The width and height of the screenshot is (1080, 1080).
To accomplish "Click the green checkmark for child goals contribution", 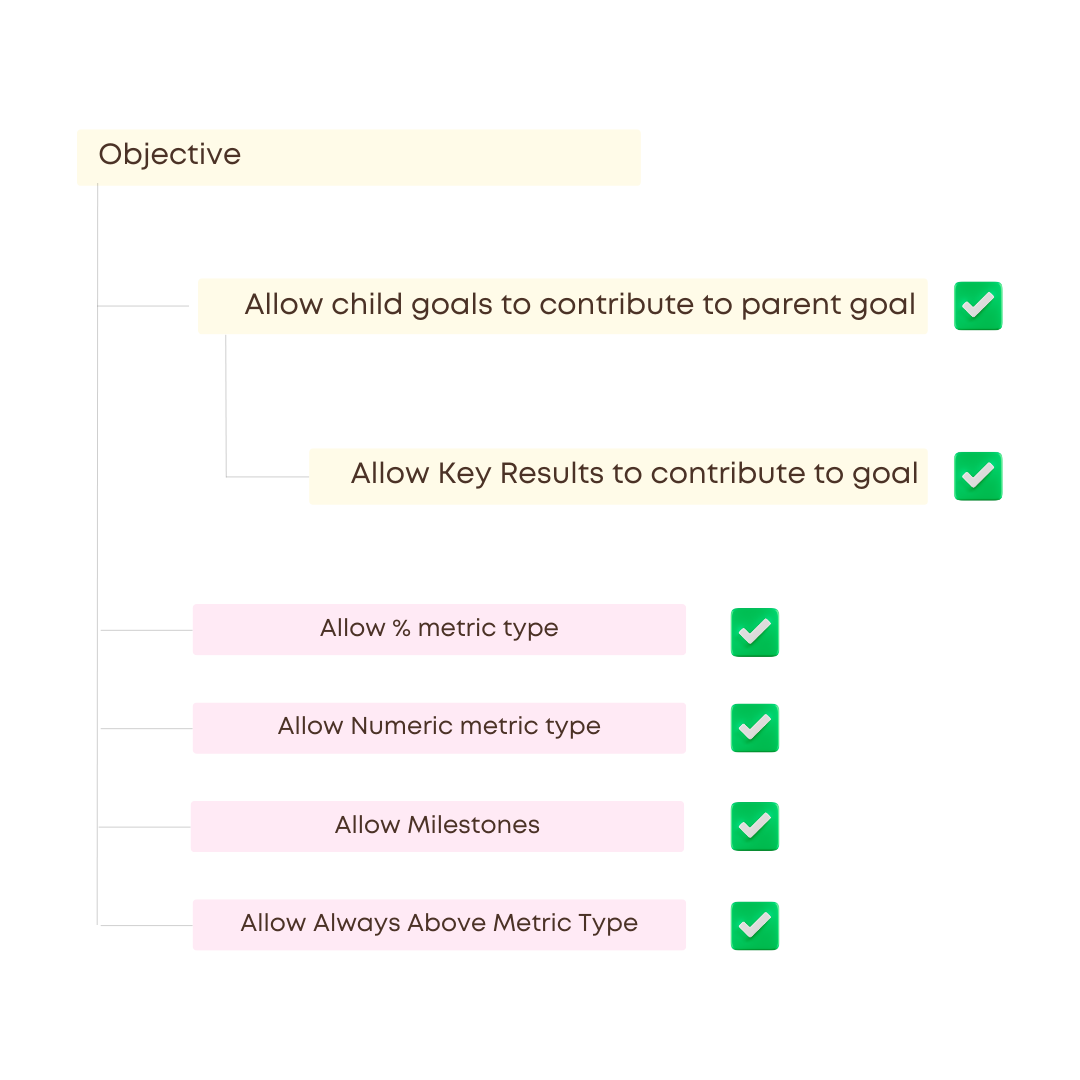I will point(978,306).
